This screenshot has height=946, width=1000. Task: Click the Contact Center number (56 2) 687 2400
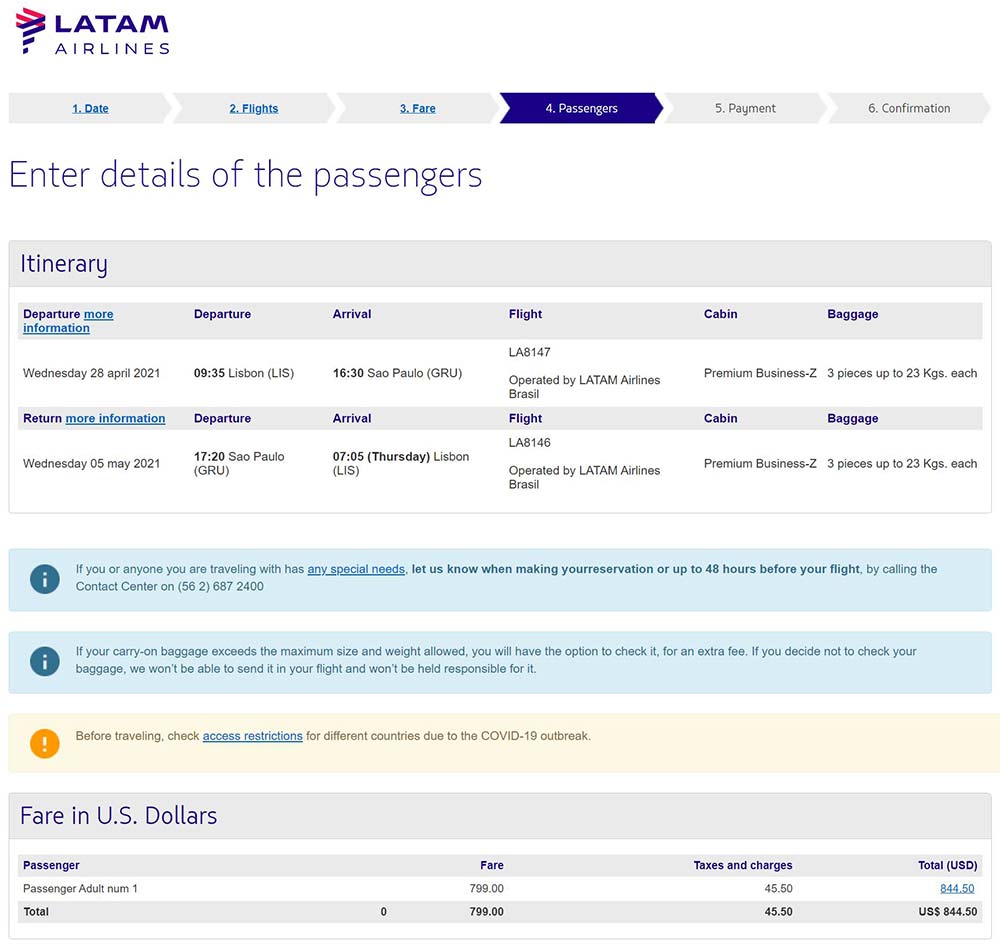[x=220, y=586]
